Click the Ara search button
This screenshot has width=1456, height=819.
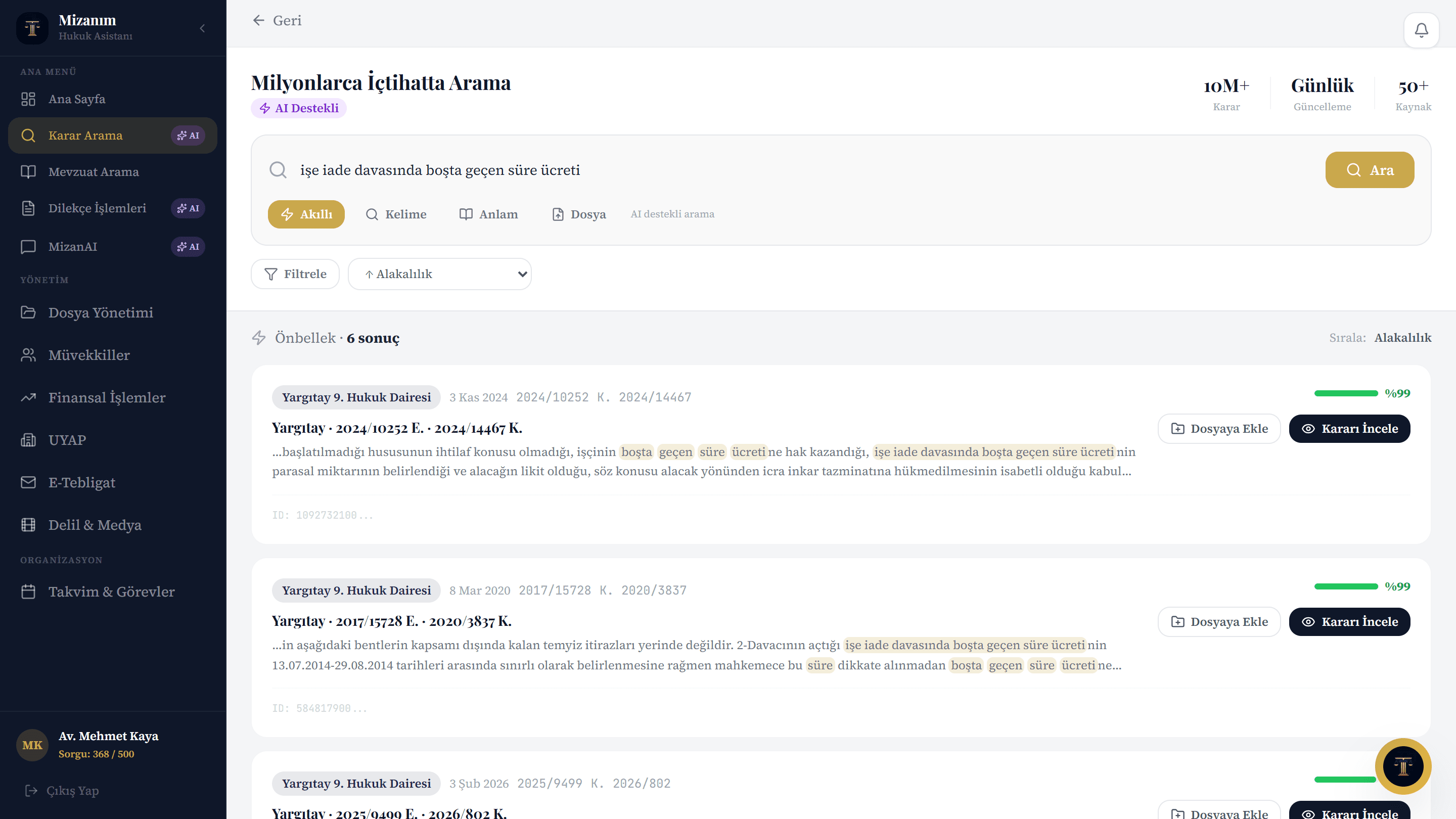click(x=1370, y=170)
